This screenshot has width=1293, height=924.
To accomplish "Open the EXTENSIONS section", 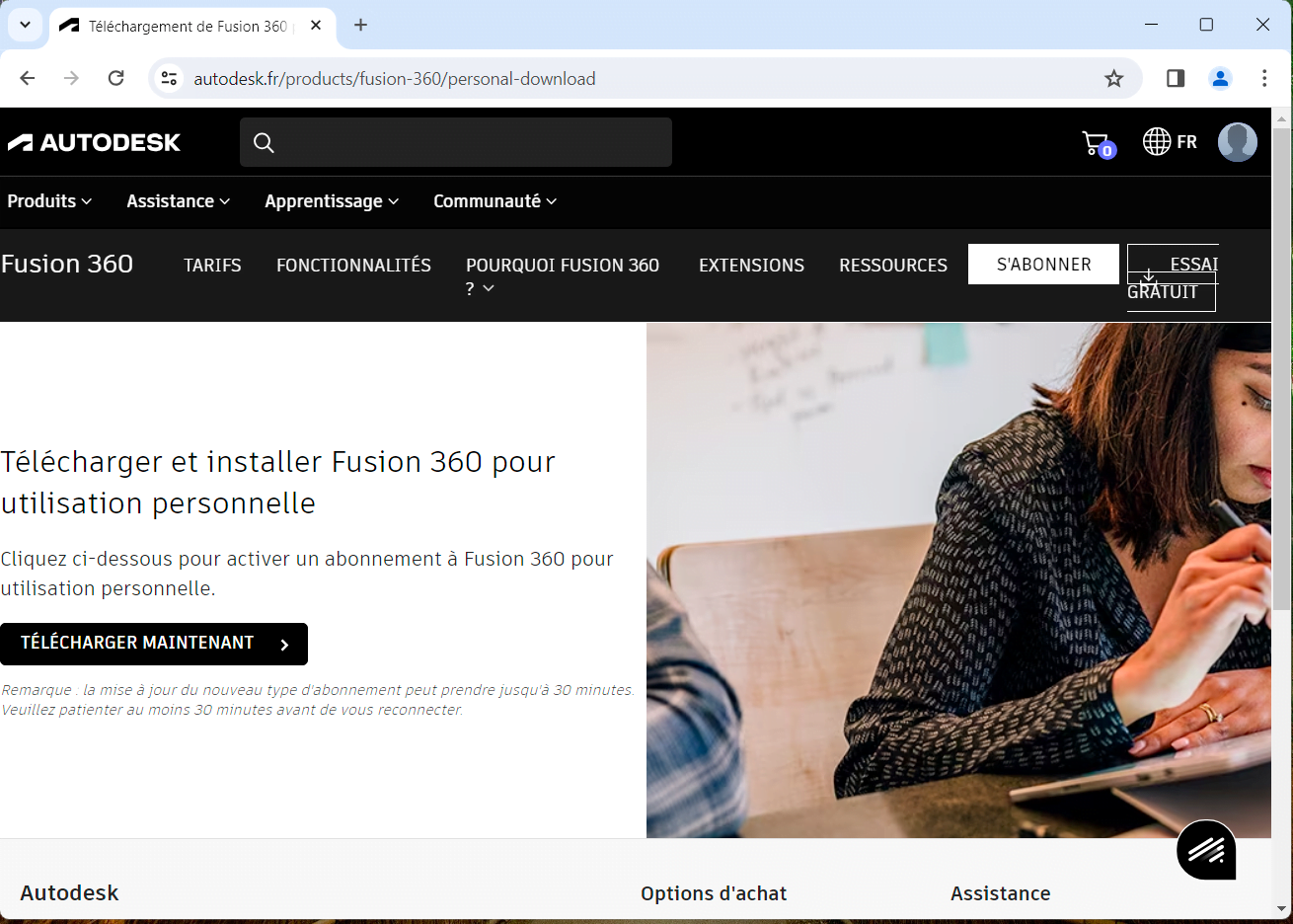I will 751,265.
